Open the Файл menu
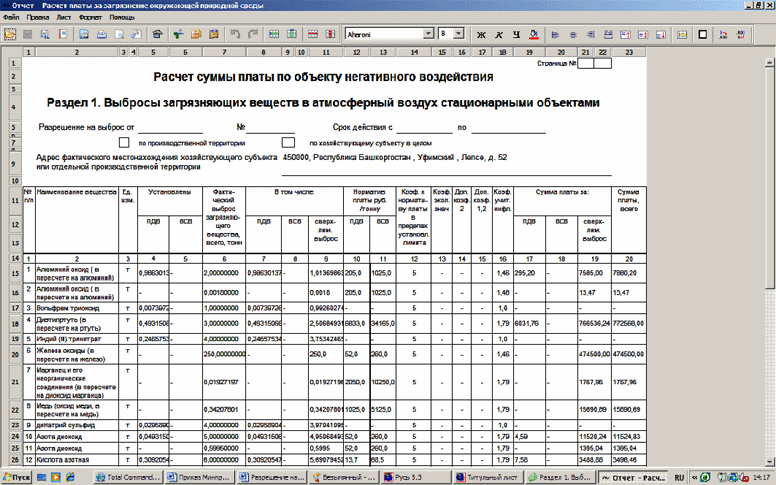Screen dimensions: 776x485 click(11, 17)
